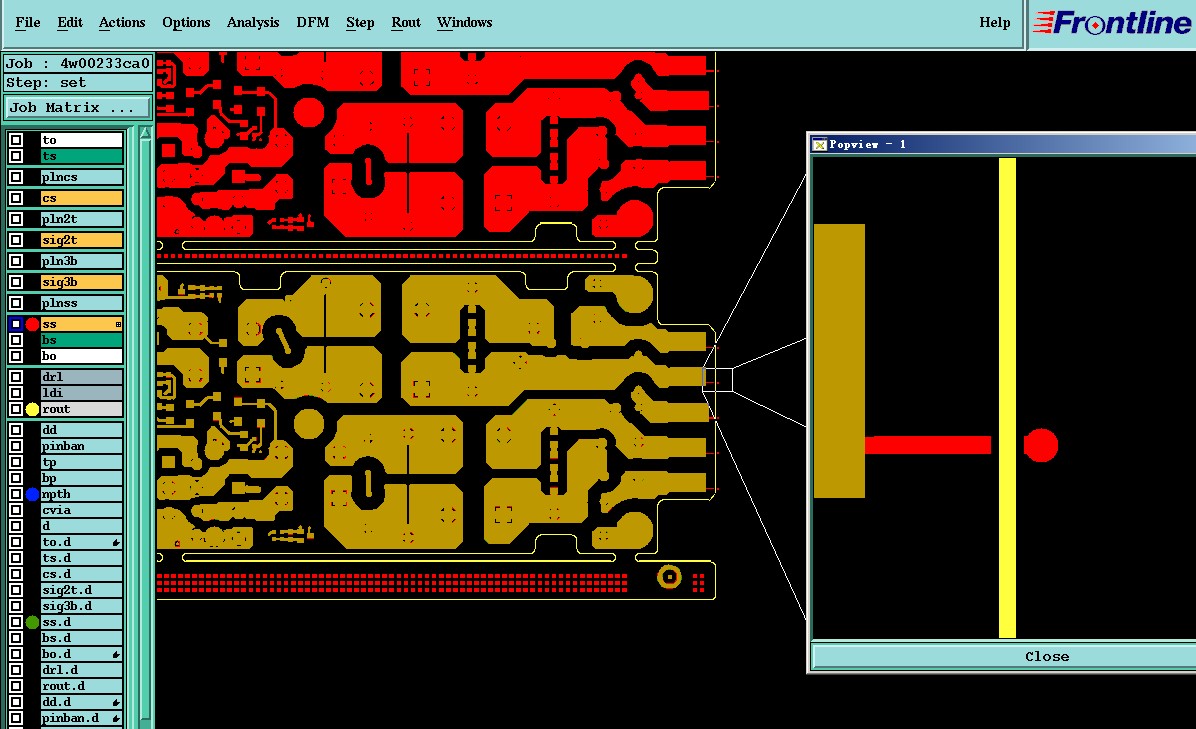Select the drl.d layer name
Image resolution: width=1196 pixels, height=729 pixels.
click(x=82, y=671)
